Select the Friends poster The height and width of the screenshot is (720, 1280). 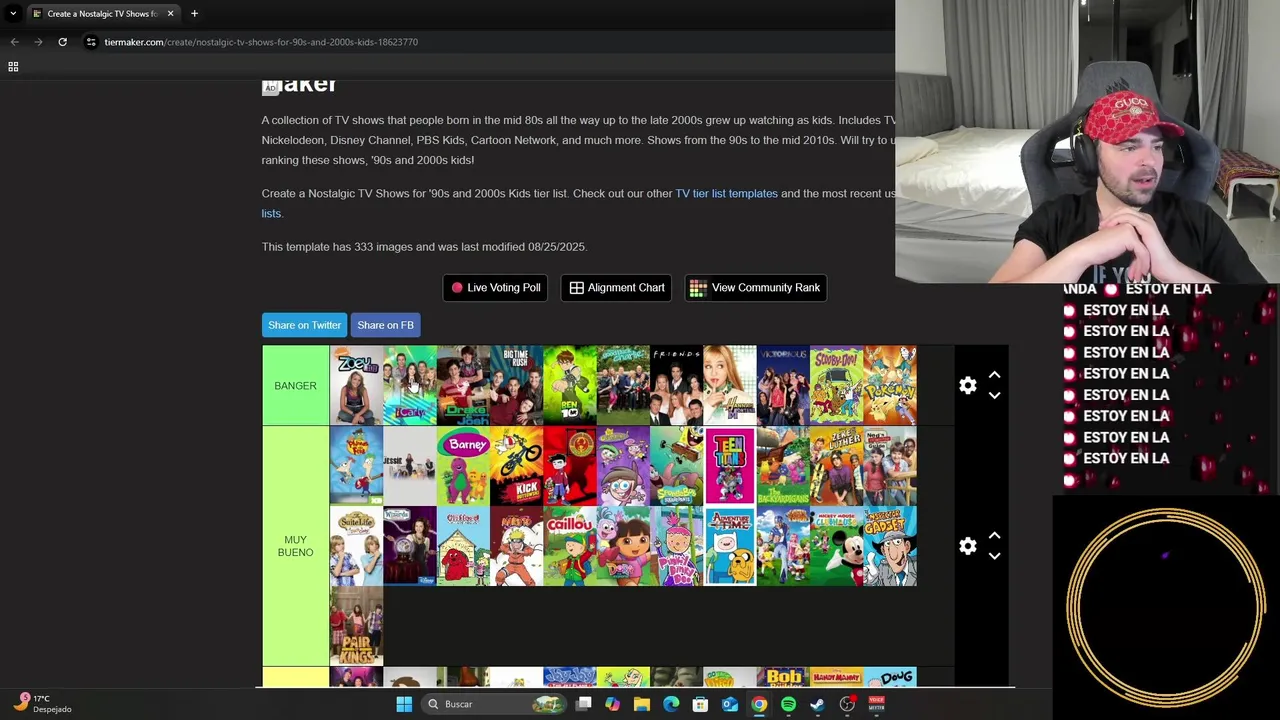[676, 386]
